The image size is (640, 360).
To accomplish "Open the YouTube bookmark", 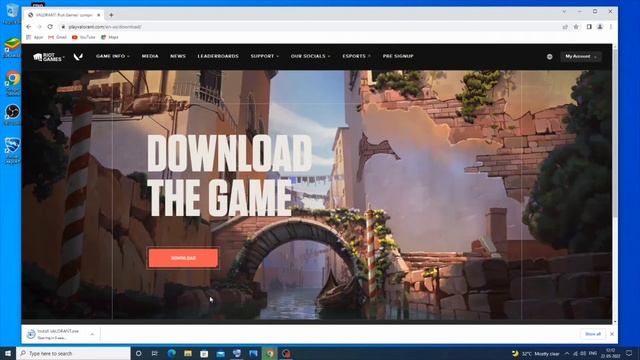I will click(x=83, y=37).
